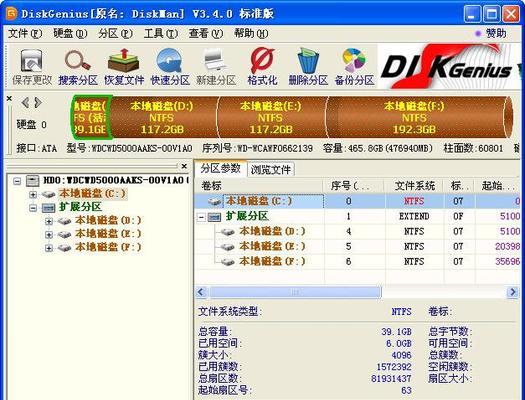The width and height of the screenshot is (525, 400).
Task: Click drive icon of 本地磁盘 (D:) in tree
Action: coord(64,221)
